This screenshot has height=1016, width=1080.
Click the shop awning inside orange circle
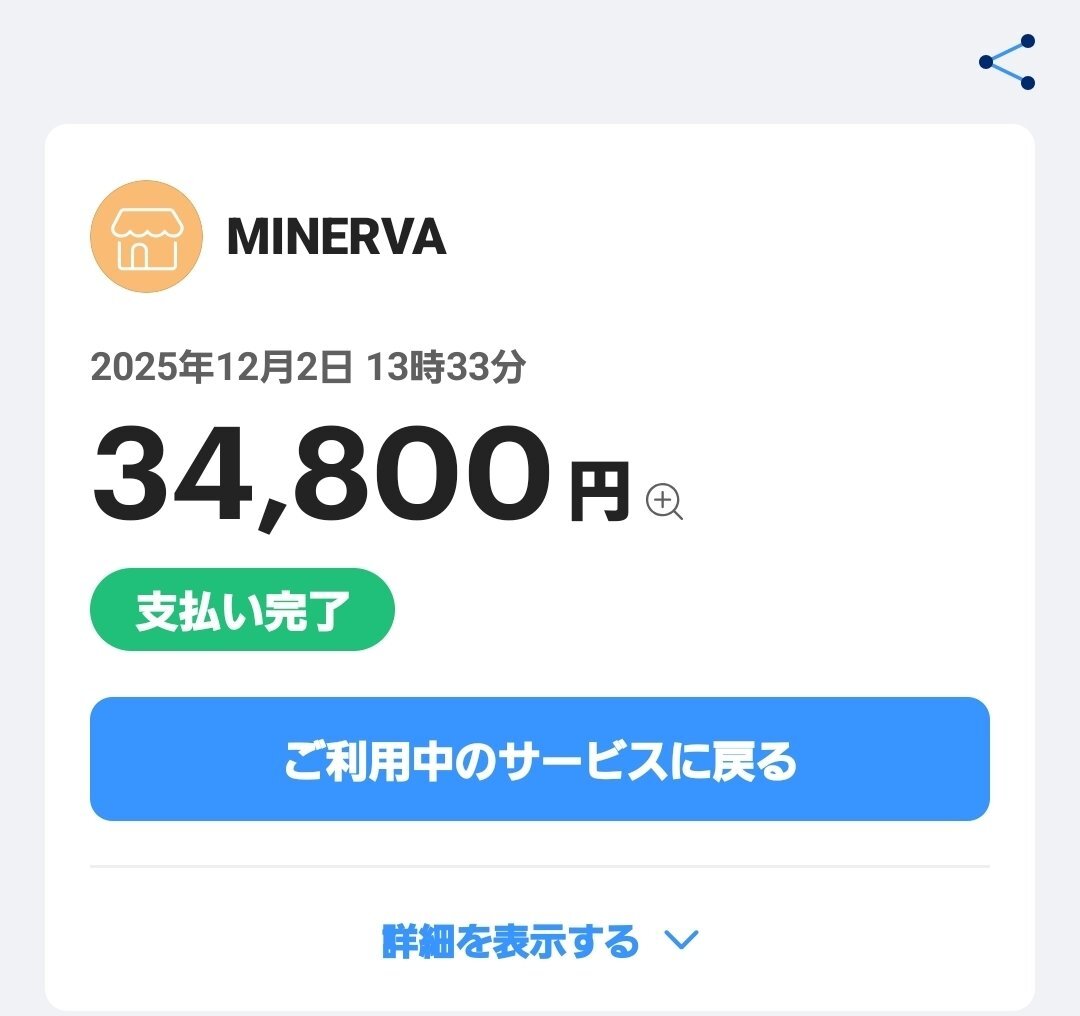(x=147, y=223)
